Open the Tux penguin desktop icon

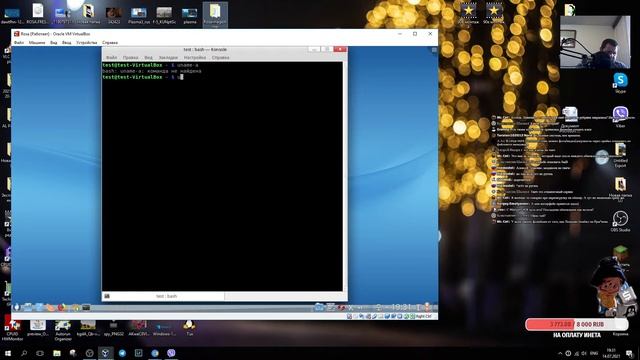tap(189, 327)
